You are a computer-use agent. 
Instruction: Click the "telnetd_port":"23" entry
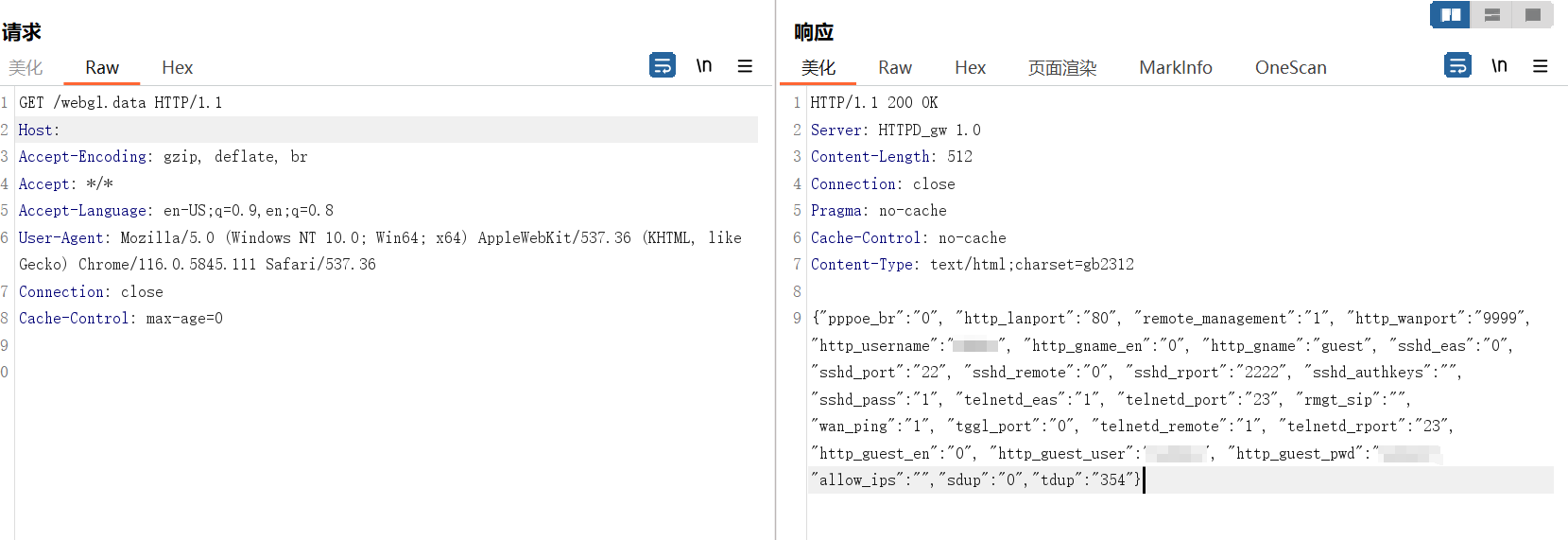point(1198,399)
